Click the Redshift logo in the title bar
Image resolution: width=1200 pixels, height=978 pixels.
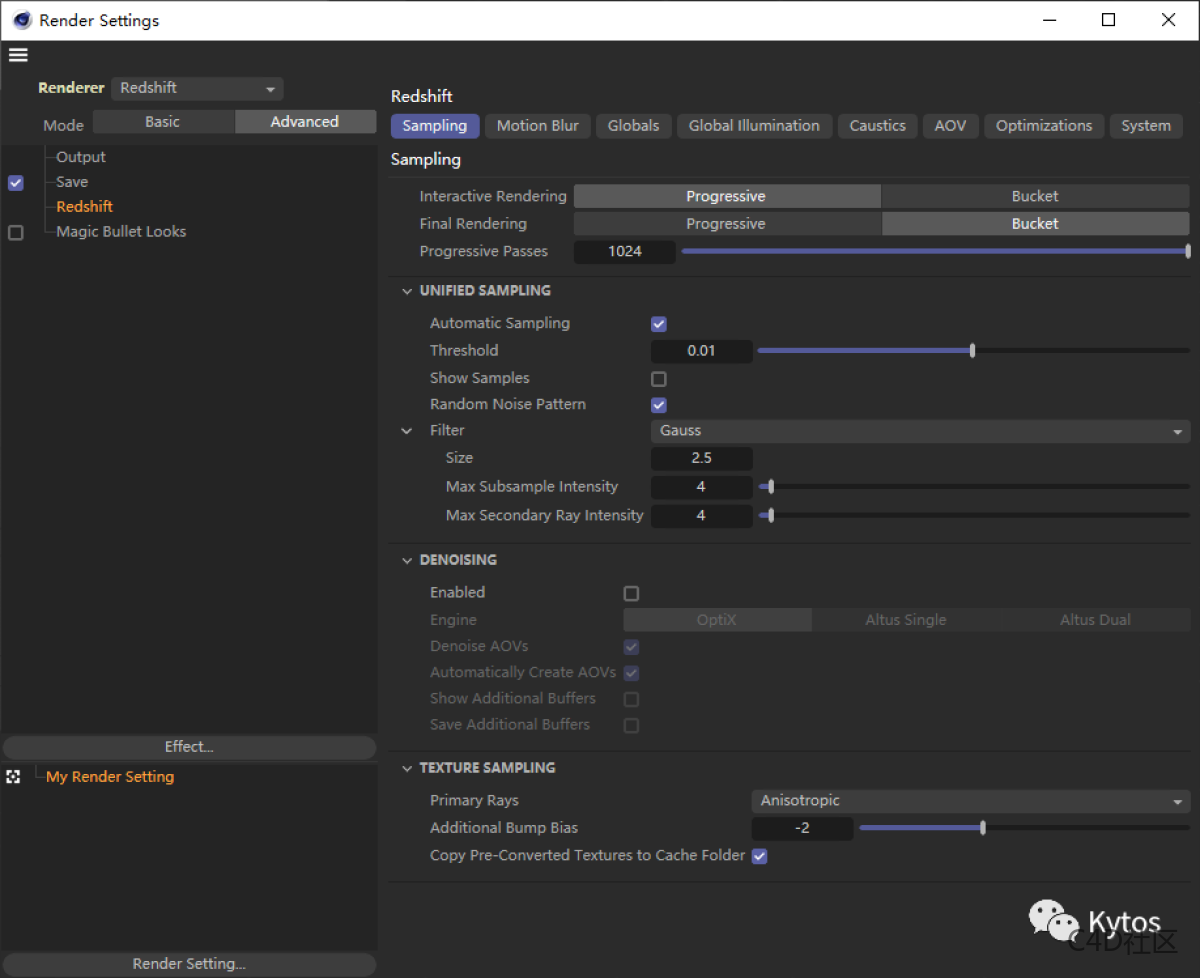click(21, 19)
